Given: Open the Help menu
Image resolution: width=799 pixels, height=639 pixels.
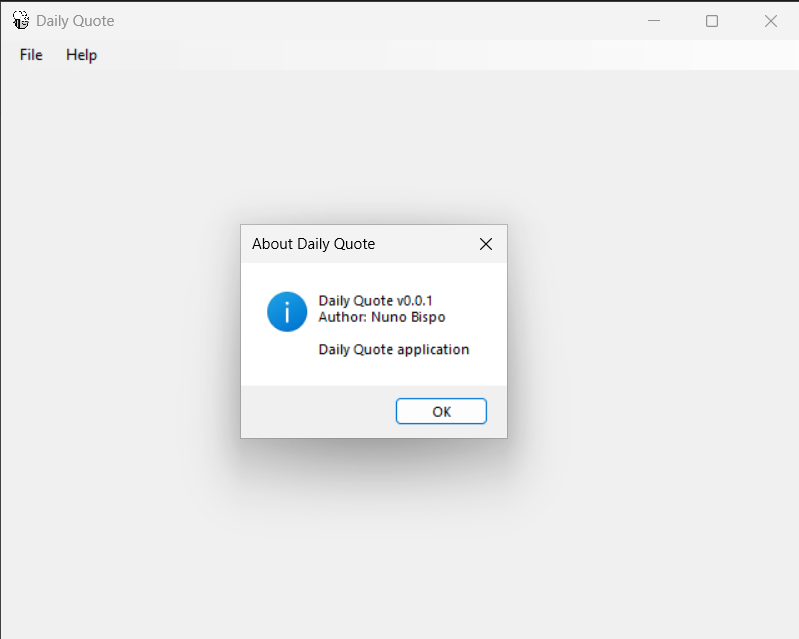Looking at the screenshot, I should point(82,55).
